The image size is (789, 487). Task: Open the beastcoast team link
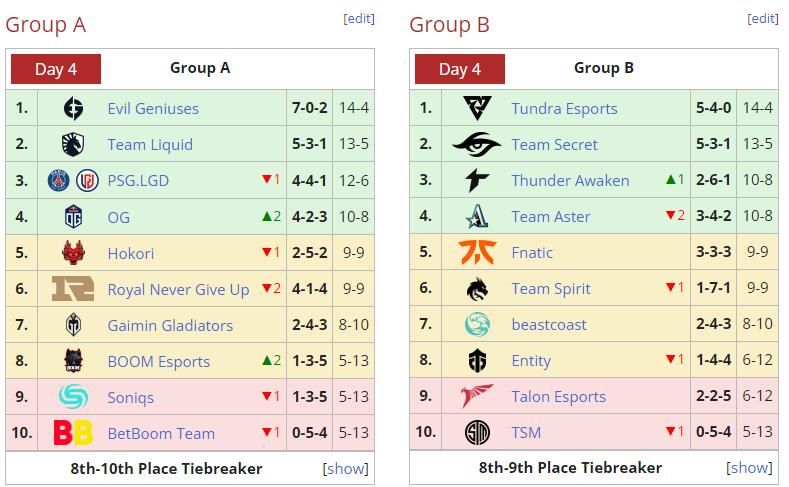point(549,325)
